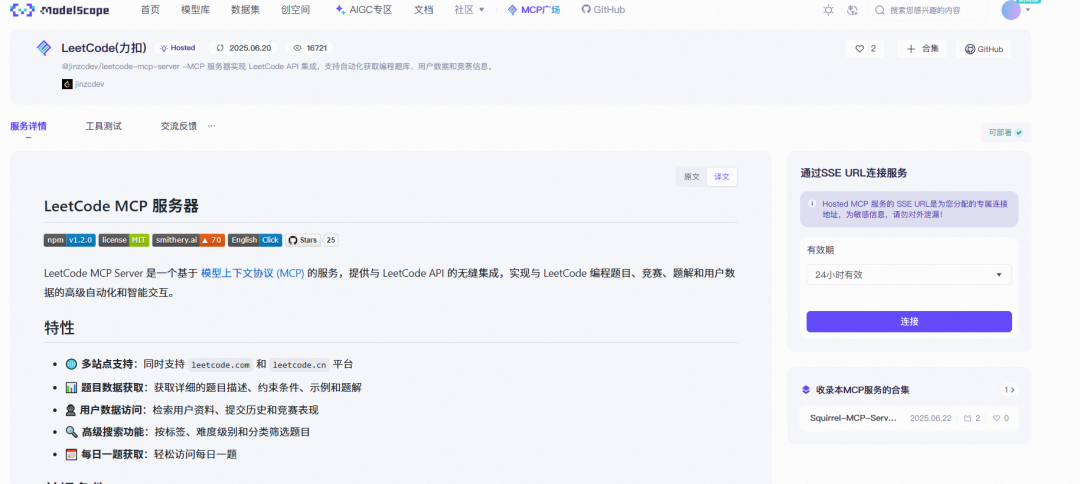Click the GitHub button in service header
The height and width of the screenshot is (484, 1080).
click(x=983, y=49)
